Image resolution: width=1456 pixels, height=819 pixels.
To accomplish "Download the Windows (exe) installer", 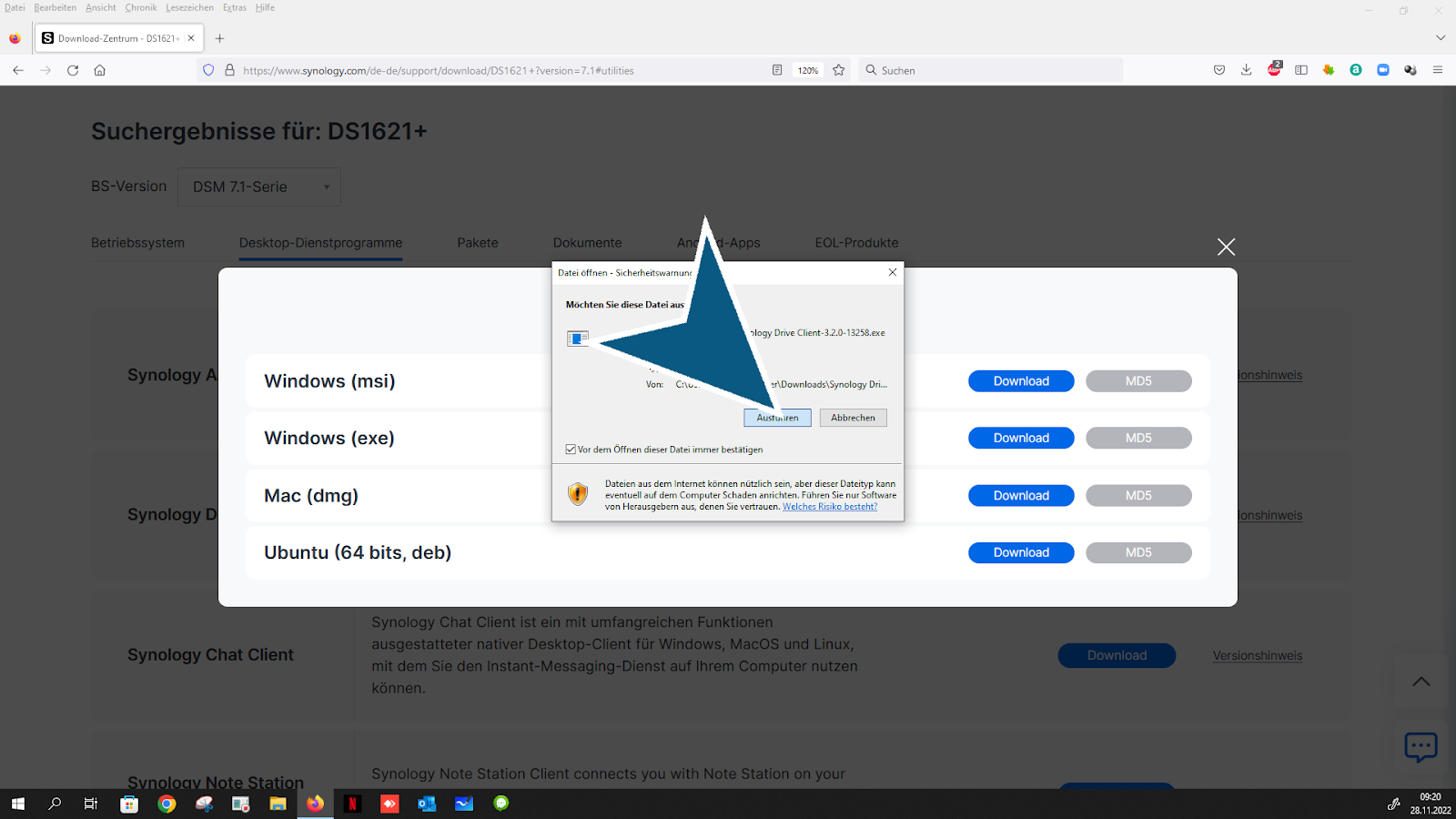I will [x=1021, y=438].
